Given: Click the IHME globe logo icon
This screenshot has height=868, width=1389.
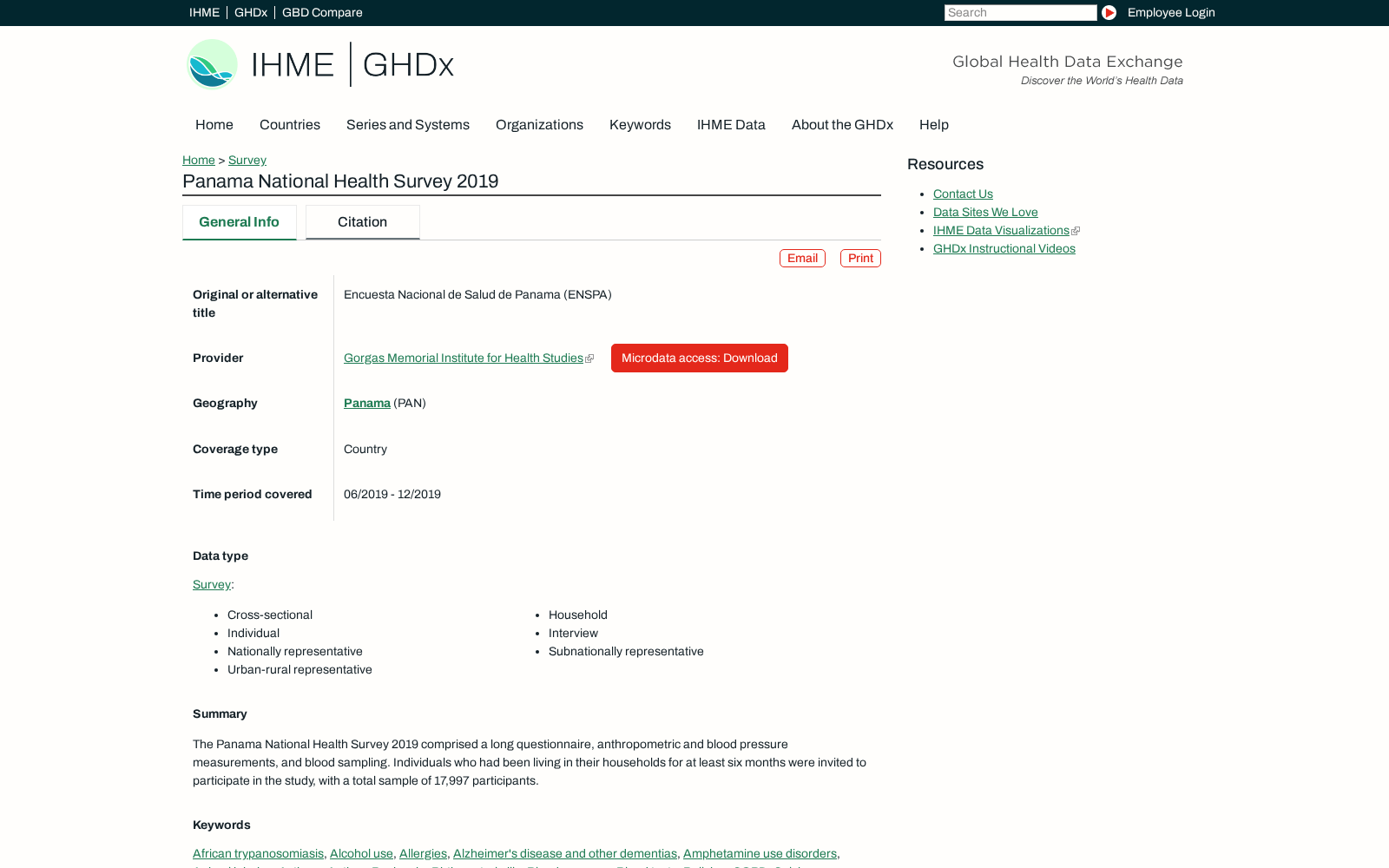Looking at the screenshot, I should click(x=212, y=64).
